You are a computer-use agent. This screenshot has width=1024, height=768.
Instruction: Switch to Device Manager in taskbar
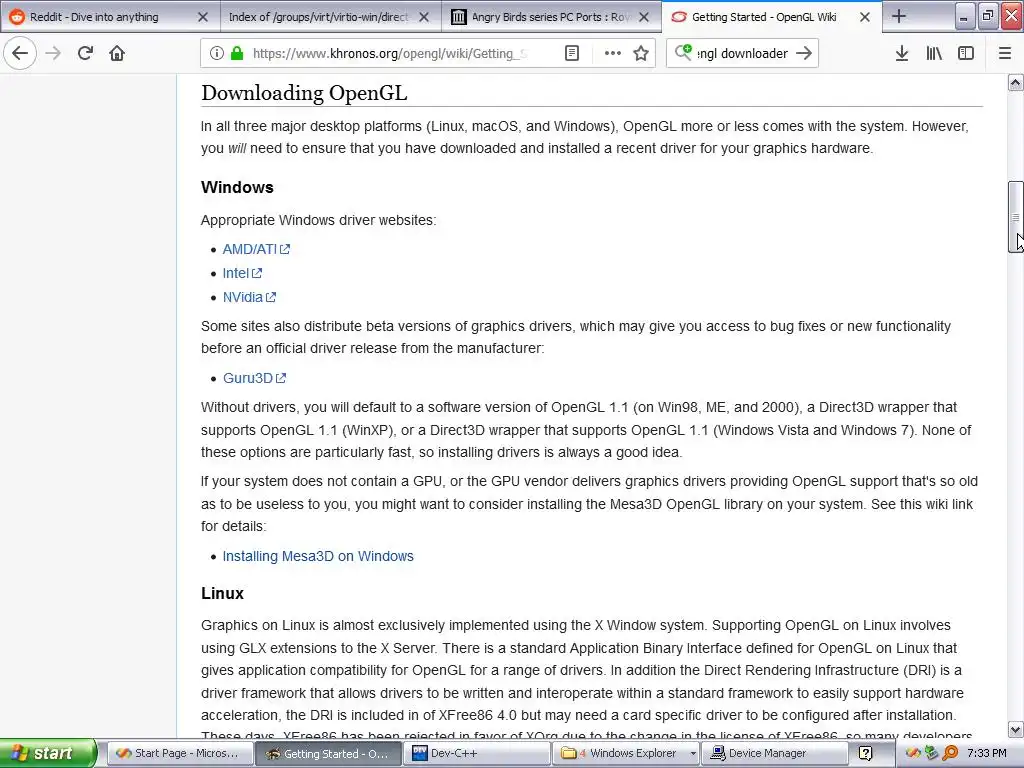point(774,754)
